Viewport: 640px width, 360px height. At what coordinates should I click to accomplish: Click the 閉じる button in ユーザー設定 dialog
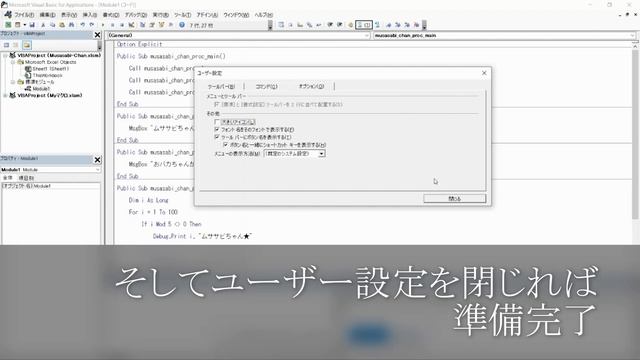pos(455,198)
